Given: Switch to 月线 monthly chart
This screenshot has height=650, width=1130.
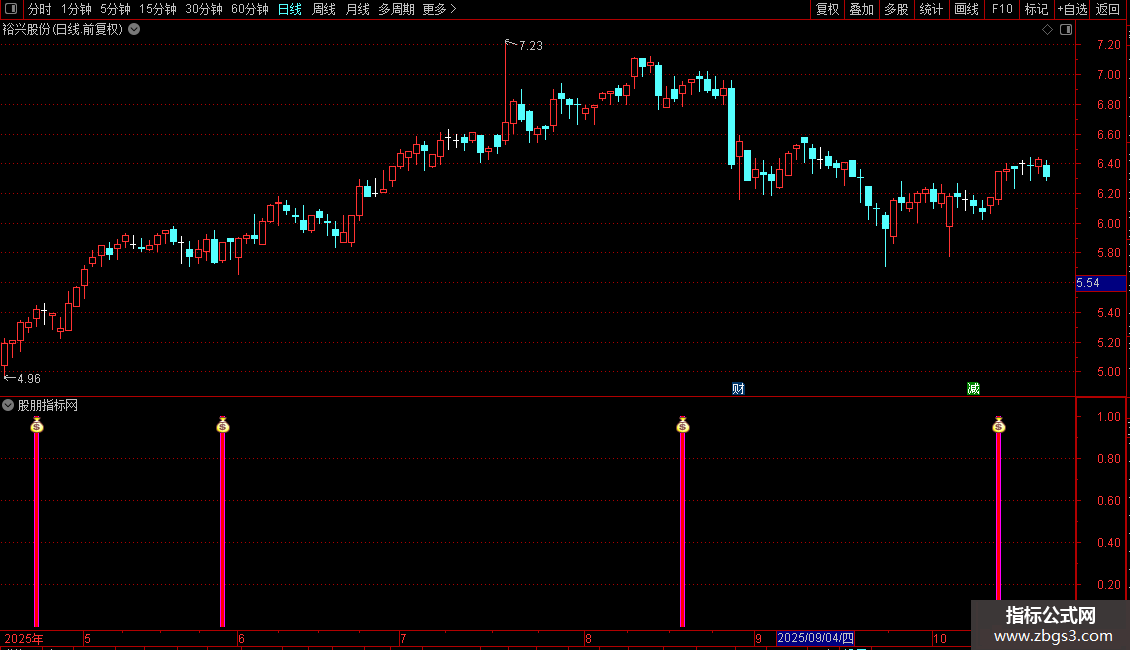Looking at the screenshot, I should [357, 9].
